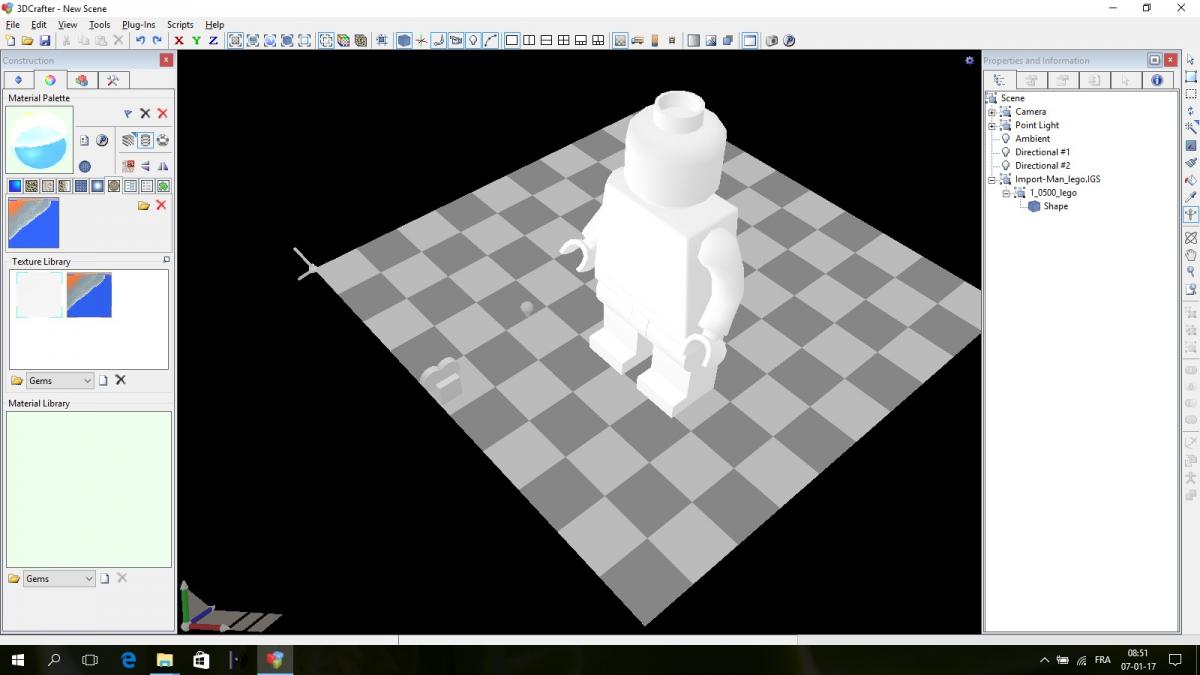The width and height of the screenshot is (1200, 675).
Task: Open the File menu
Action: pyautogui.click(x=13, y=24)
